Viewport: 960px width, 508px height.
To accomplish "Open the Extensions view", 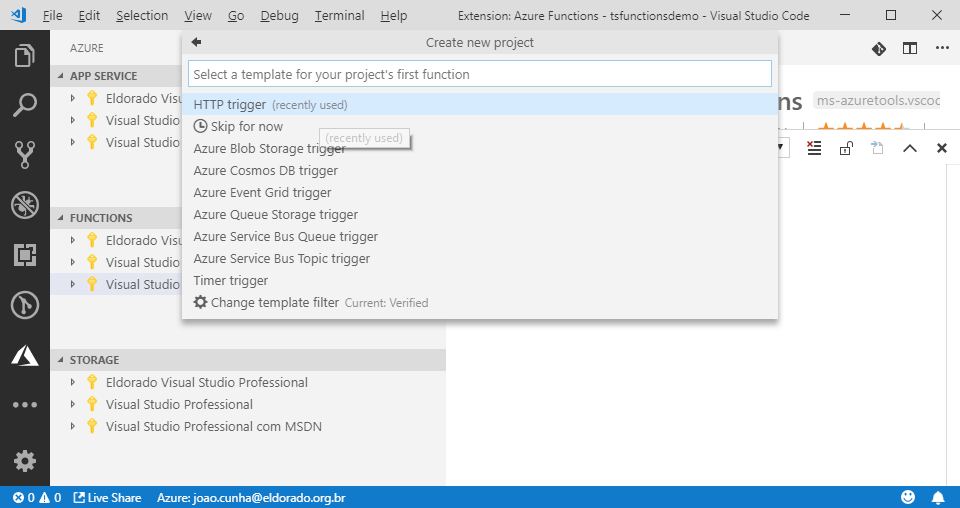I will click(x=24, y=255).
